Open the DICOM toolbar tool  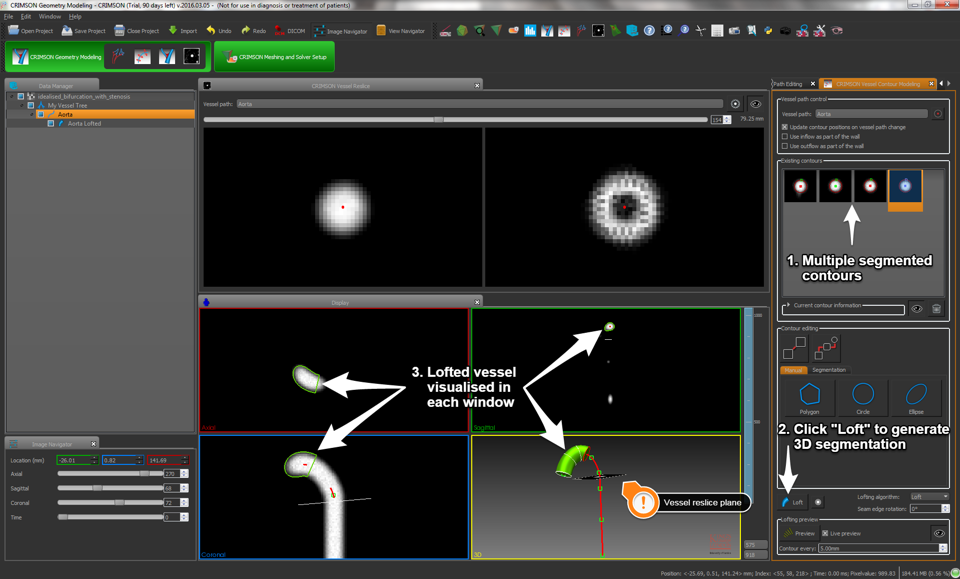tap(290, 31)
